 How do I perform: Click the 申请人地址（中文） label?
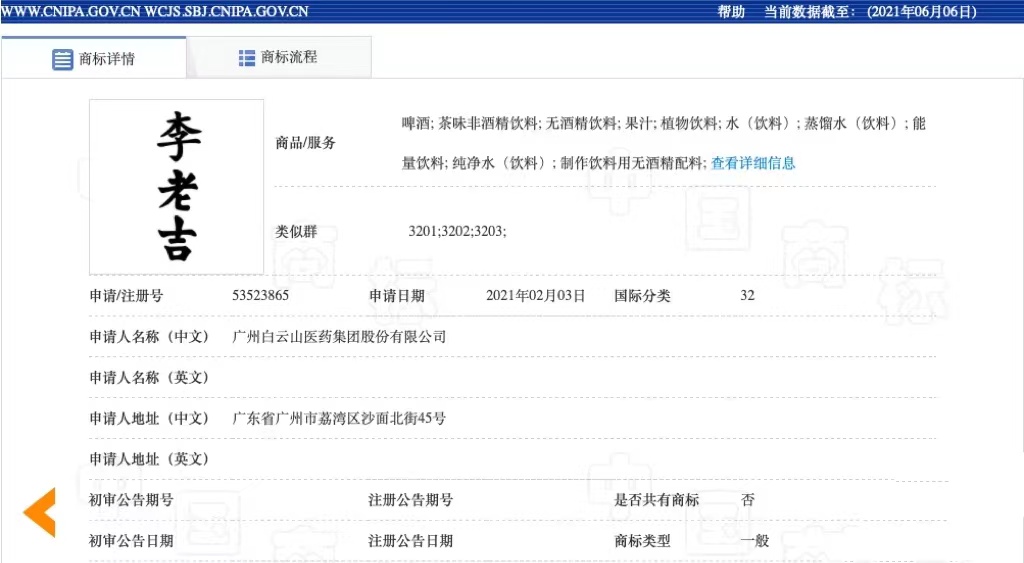tap(149, 419)
